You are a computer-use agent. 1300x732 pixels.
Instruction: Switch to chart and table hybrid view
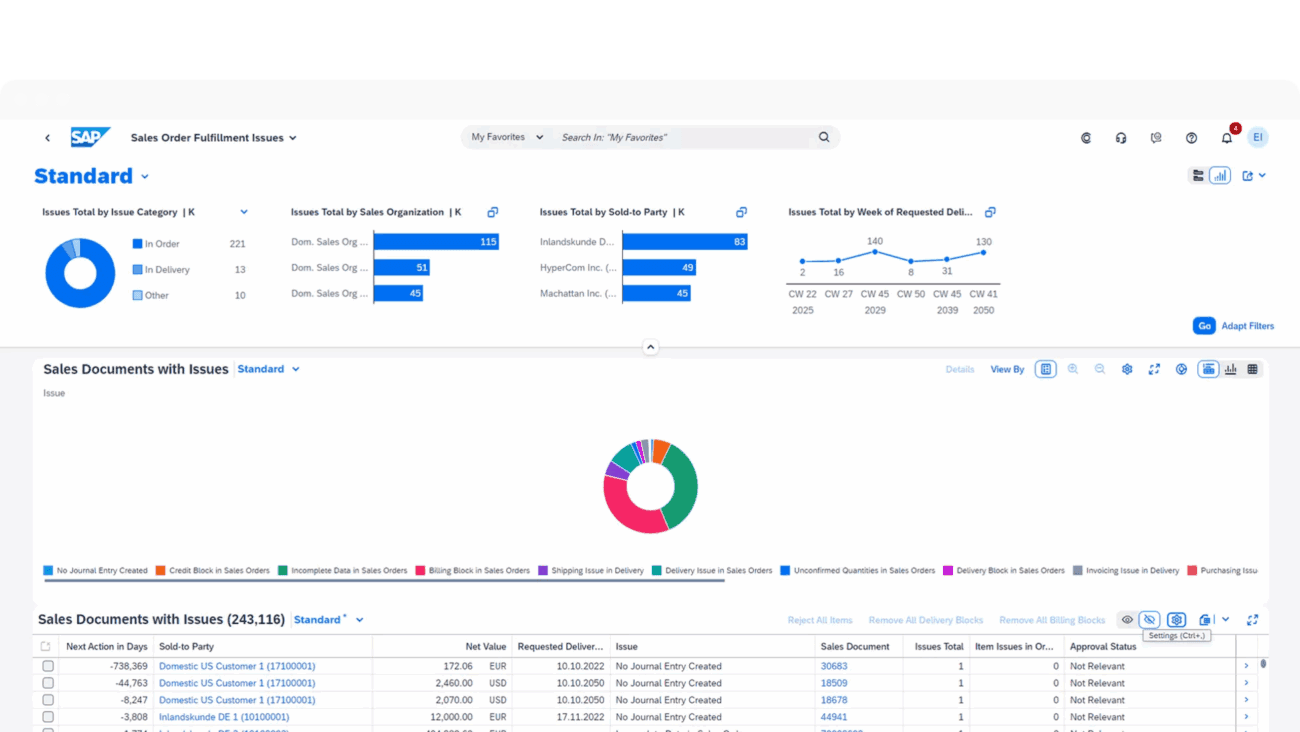coord(1208,369)
